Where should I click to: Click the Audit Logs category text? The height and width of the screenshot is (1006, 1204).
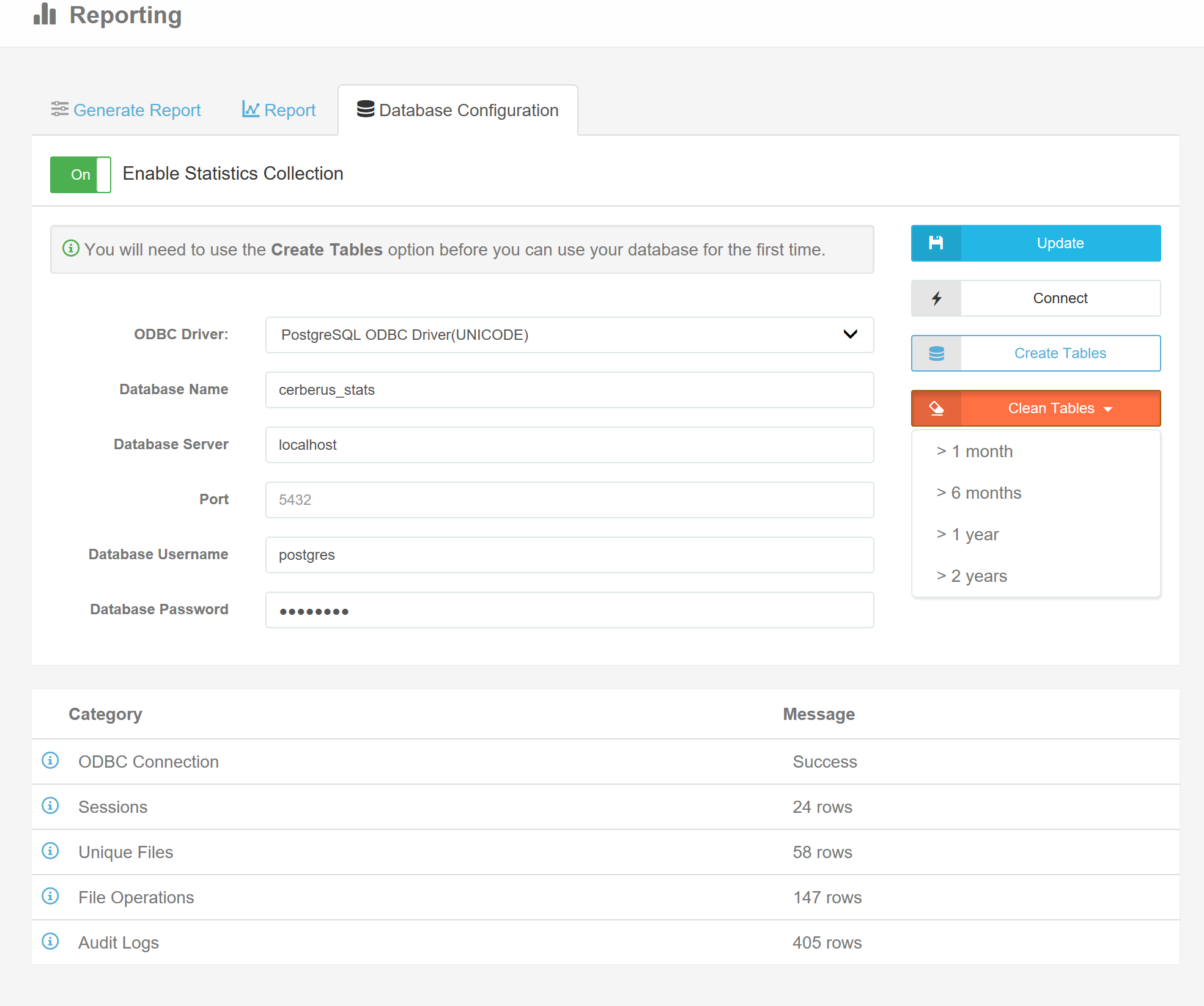coord(119,942)
